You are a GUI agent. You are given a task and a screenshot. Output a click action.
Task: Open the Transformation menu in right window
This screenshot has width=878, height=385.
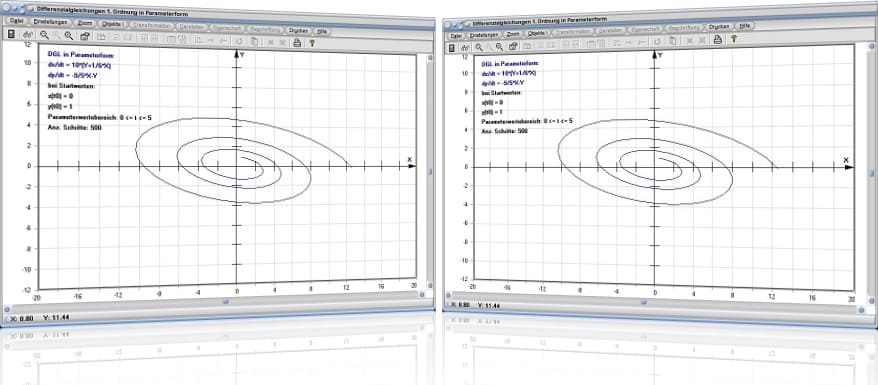[572, 32]
